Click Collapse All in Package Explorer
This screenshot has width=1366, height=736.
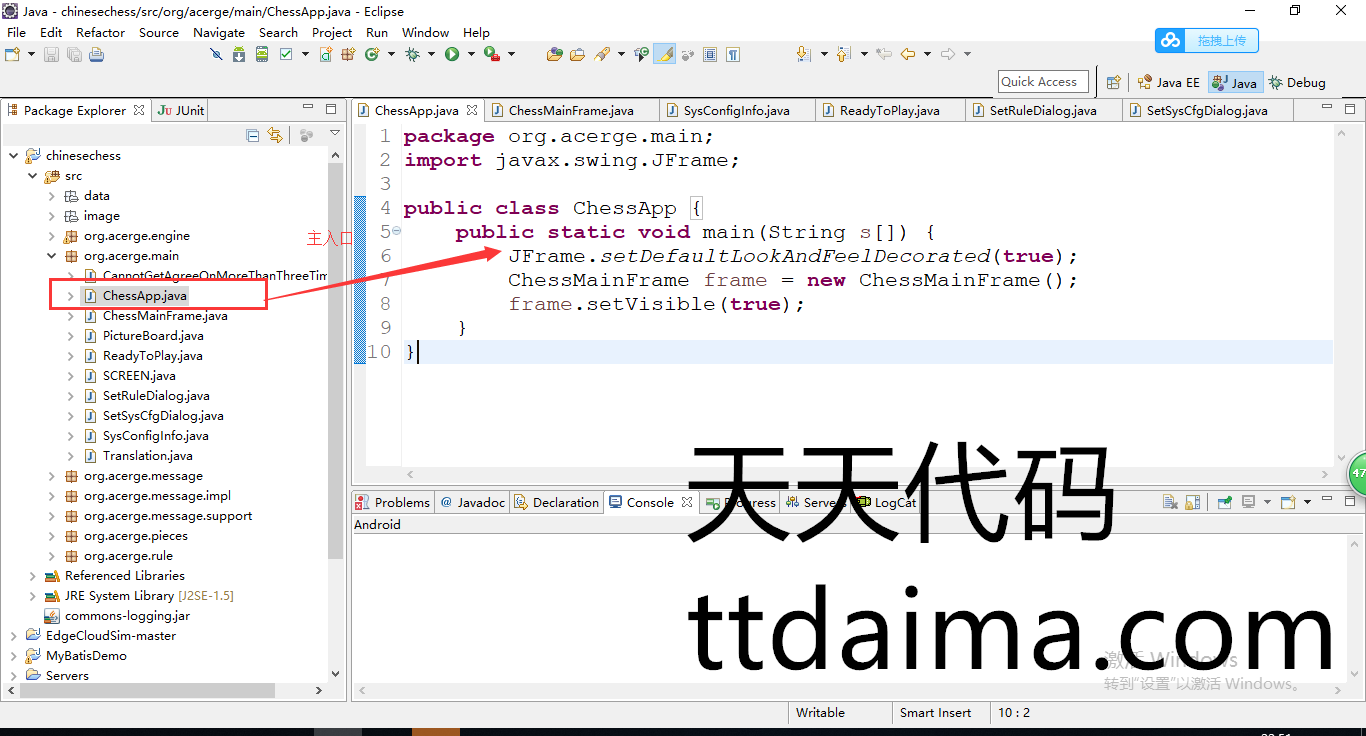point(253,135)
